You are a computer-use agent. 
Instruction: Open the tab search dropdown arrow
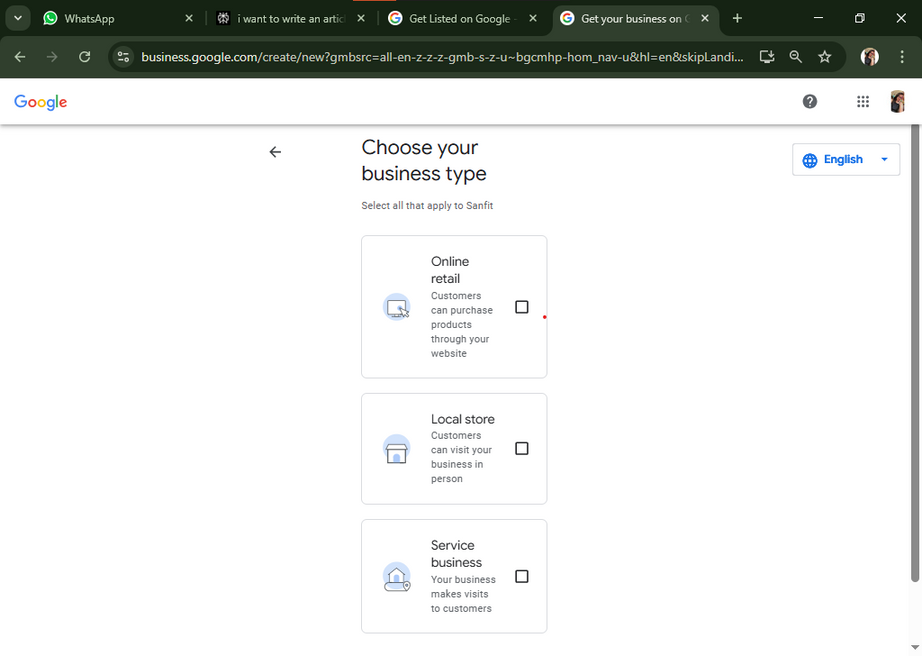point(18,18)
